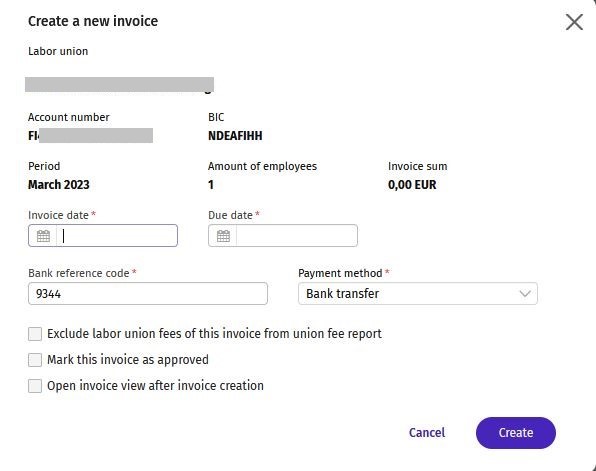The height and width of the screenshot is (471, 596).
Task: Check the Mark this invoice as approved box
Action: 35,360
